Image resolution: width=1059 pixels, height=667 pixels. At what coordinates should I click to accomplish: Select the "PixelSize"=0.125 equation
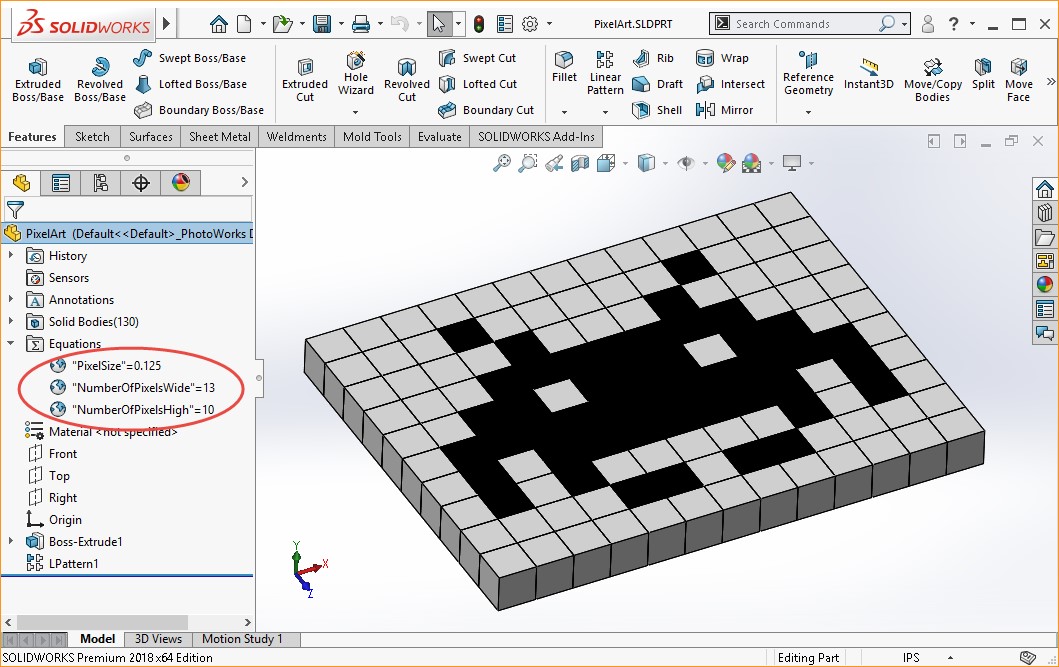106,365
